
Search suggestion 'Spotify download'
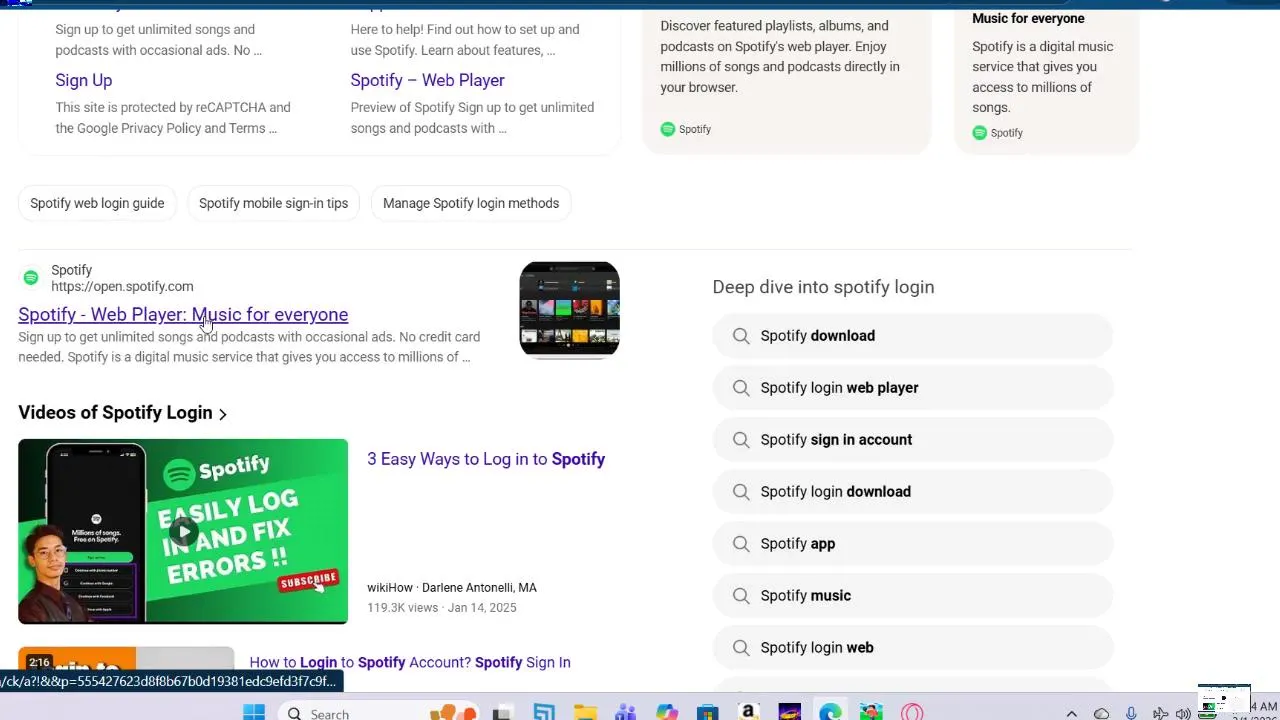[x=913, y=336]
